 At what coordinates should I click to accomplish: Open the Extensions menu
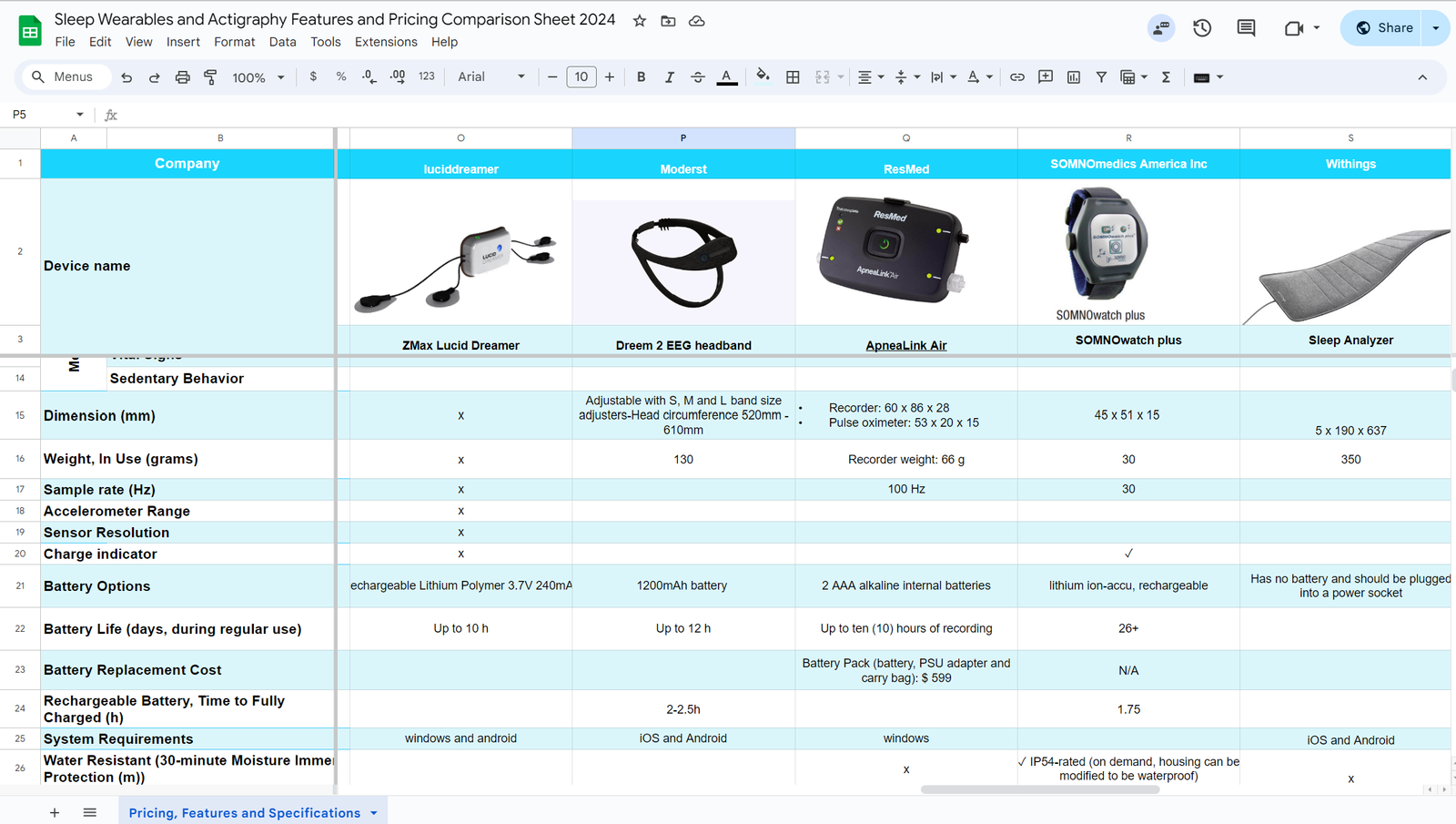[x=386, y=42]
